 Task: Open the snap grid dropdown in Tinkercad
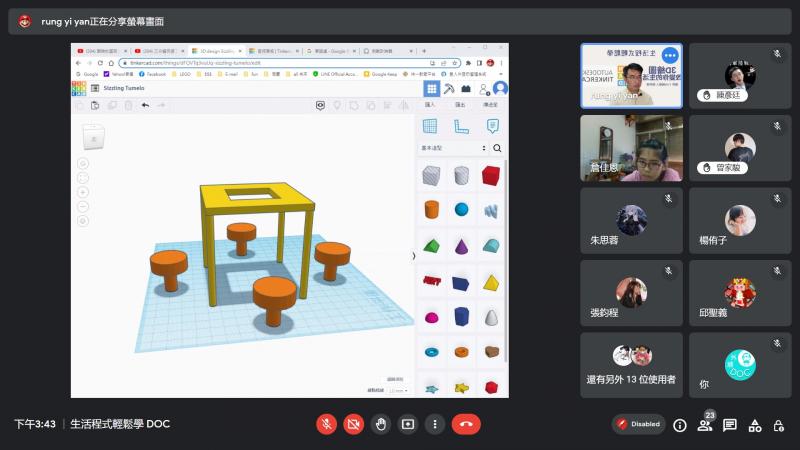pyautogui.click(x=398, y=390)
